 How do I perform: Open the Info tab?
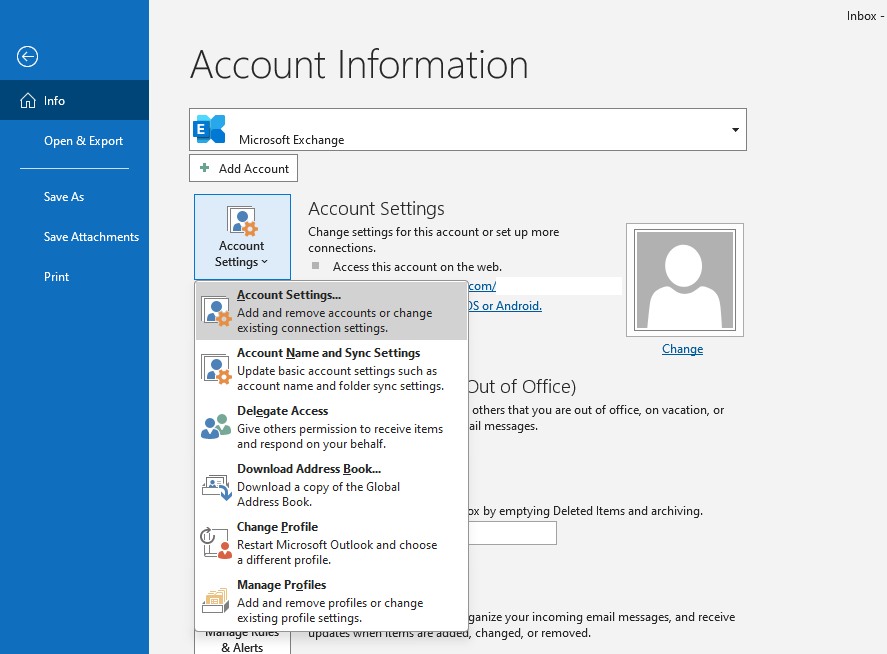pyautogui.click(x=74, y=101)
